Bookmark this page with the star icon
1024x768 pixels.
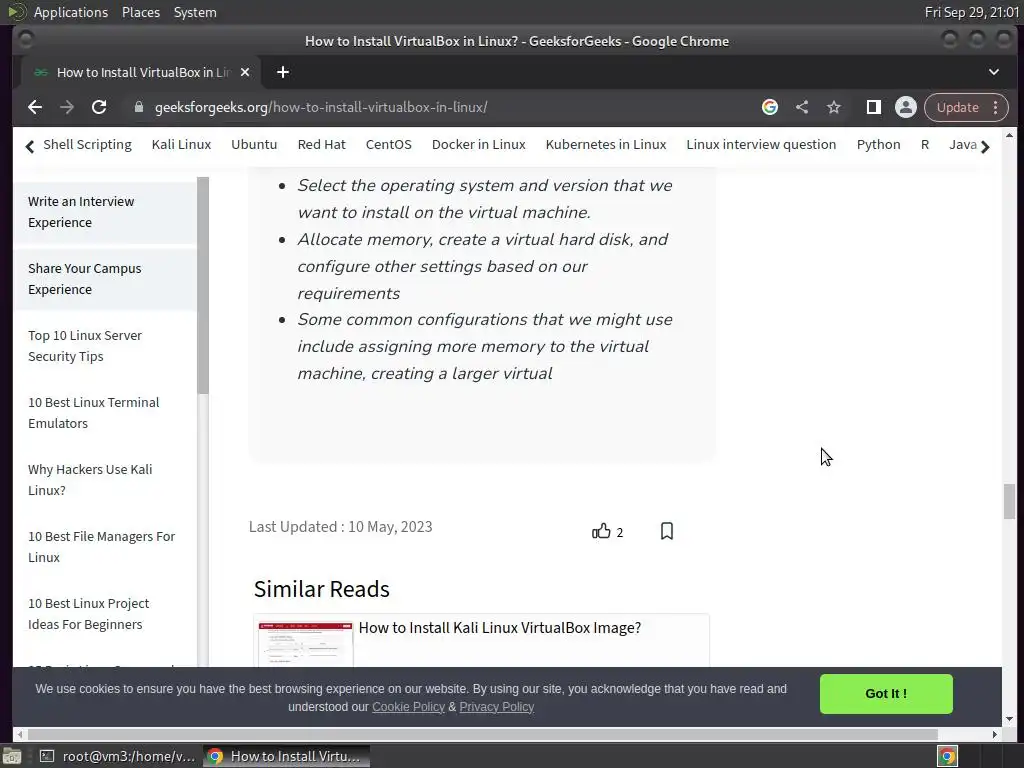pyautogui.click(x=834, y=107)
